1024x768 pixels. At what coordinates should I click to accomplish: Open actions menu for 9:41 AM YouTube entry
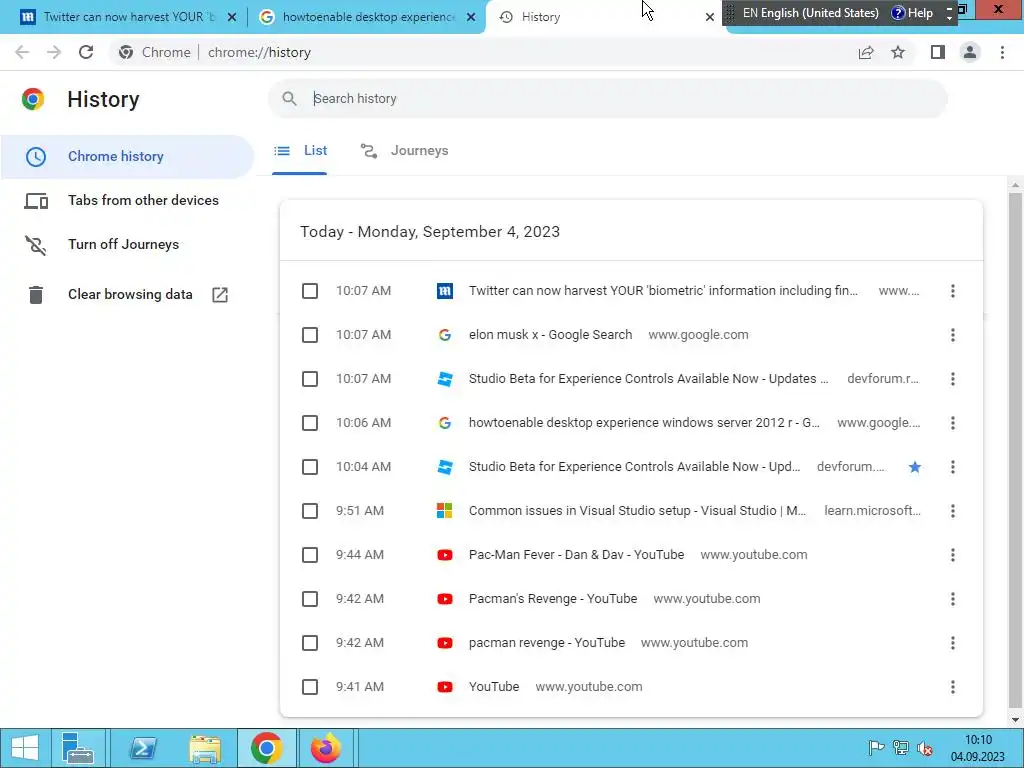953,687
